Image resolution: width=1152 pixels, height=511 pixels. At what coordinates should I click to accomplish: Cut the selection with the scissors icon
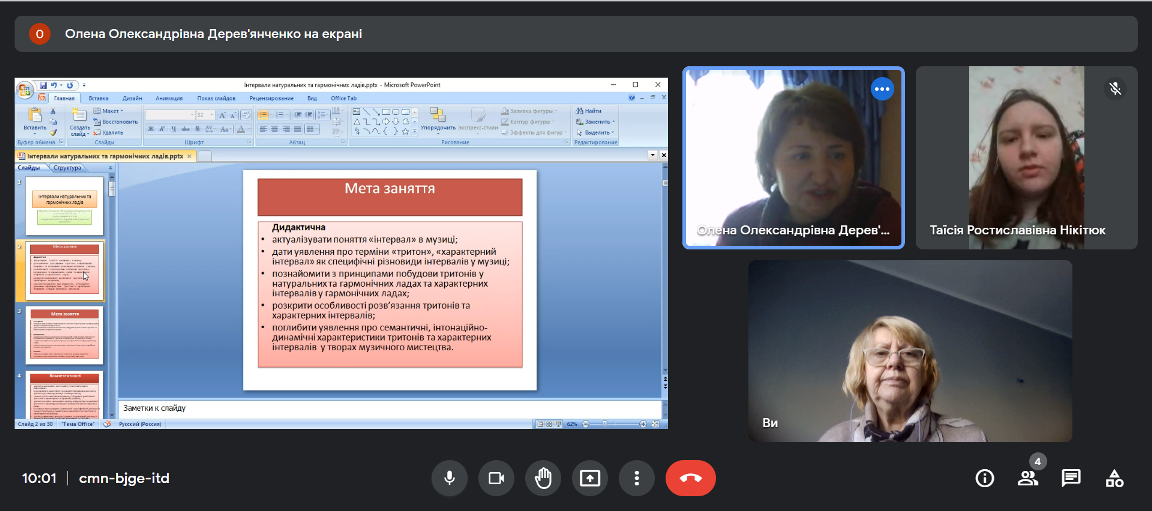53,111
